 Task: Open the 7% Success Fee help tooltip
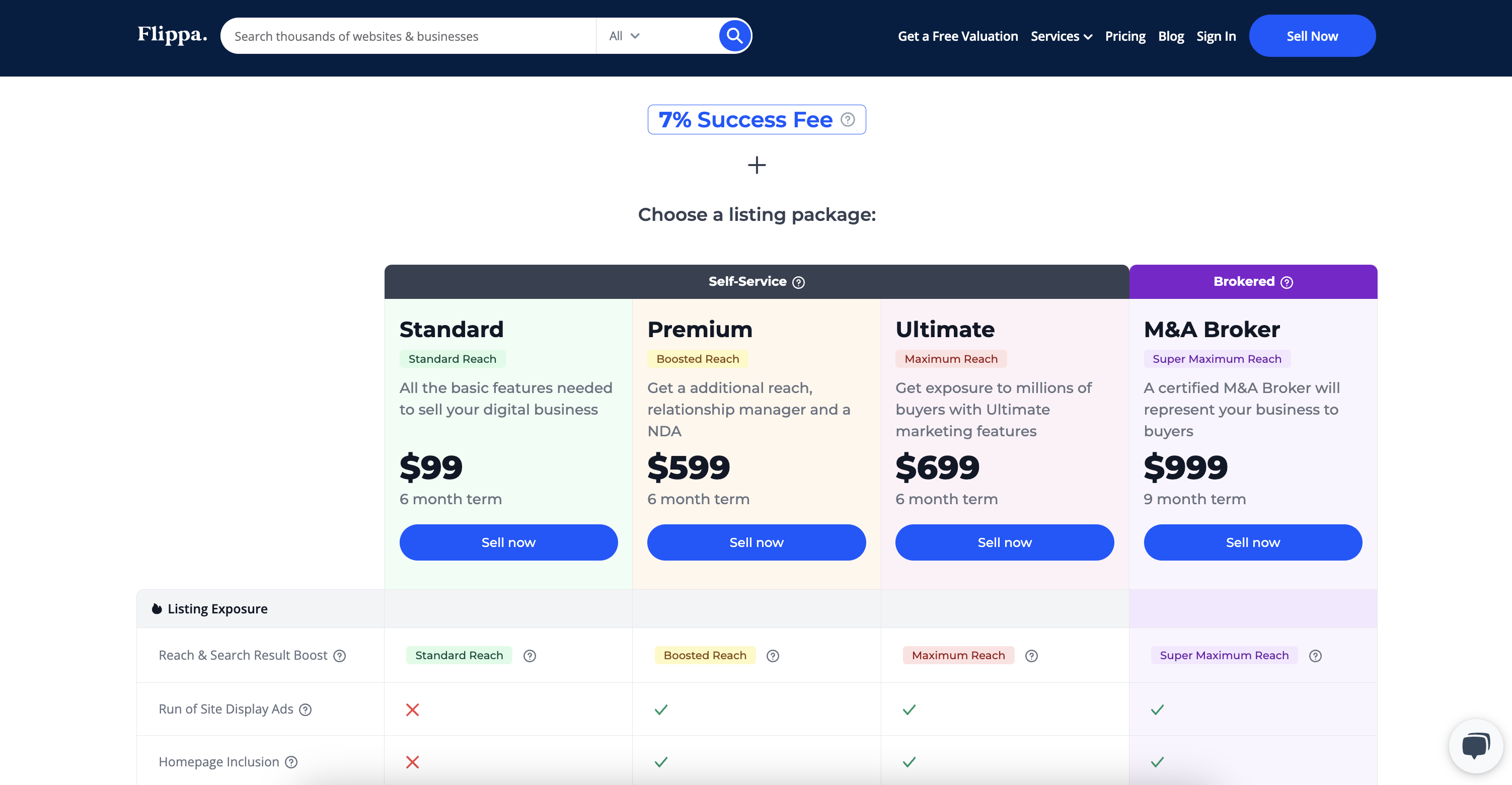point(847,119)
